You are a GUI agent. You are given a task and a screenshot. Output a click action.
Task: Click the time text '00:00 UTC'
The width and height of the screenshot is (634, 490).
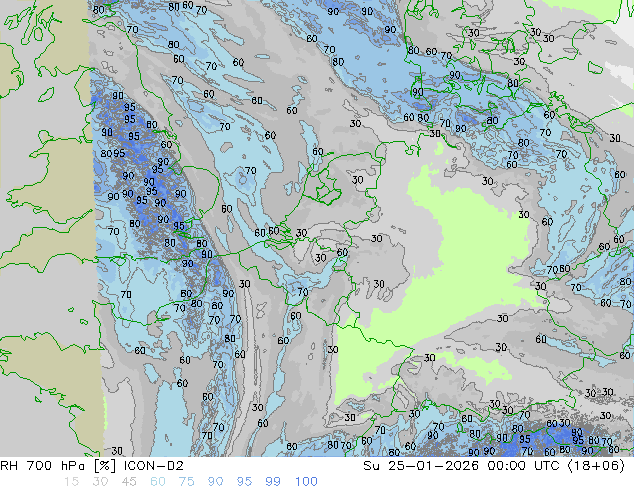click(523, 466)
